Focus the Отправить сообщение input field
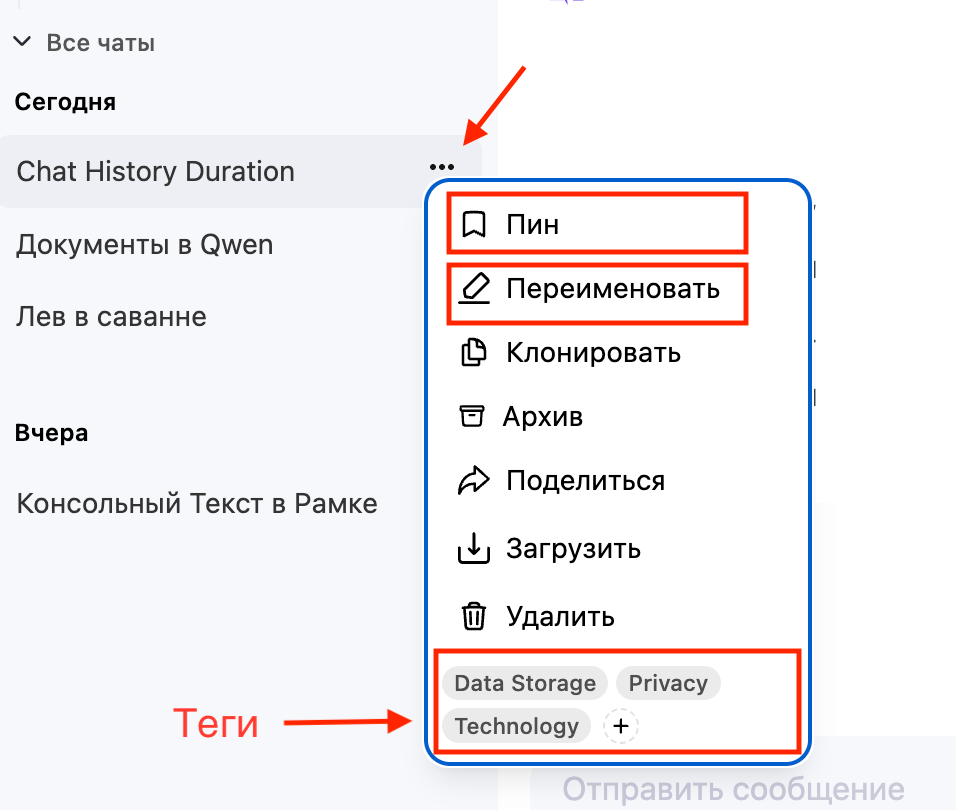The image size is (956, 810). pyautogui.click(x=733, y=788)
